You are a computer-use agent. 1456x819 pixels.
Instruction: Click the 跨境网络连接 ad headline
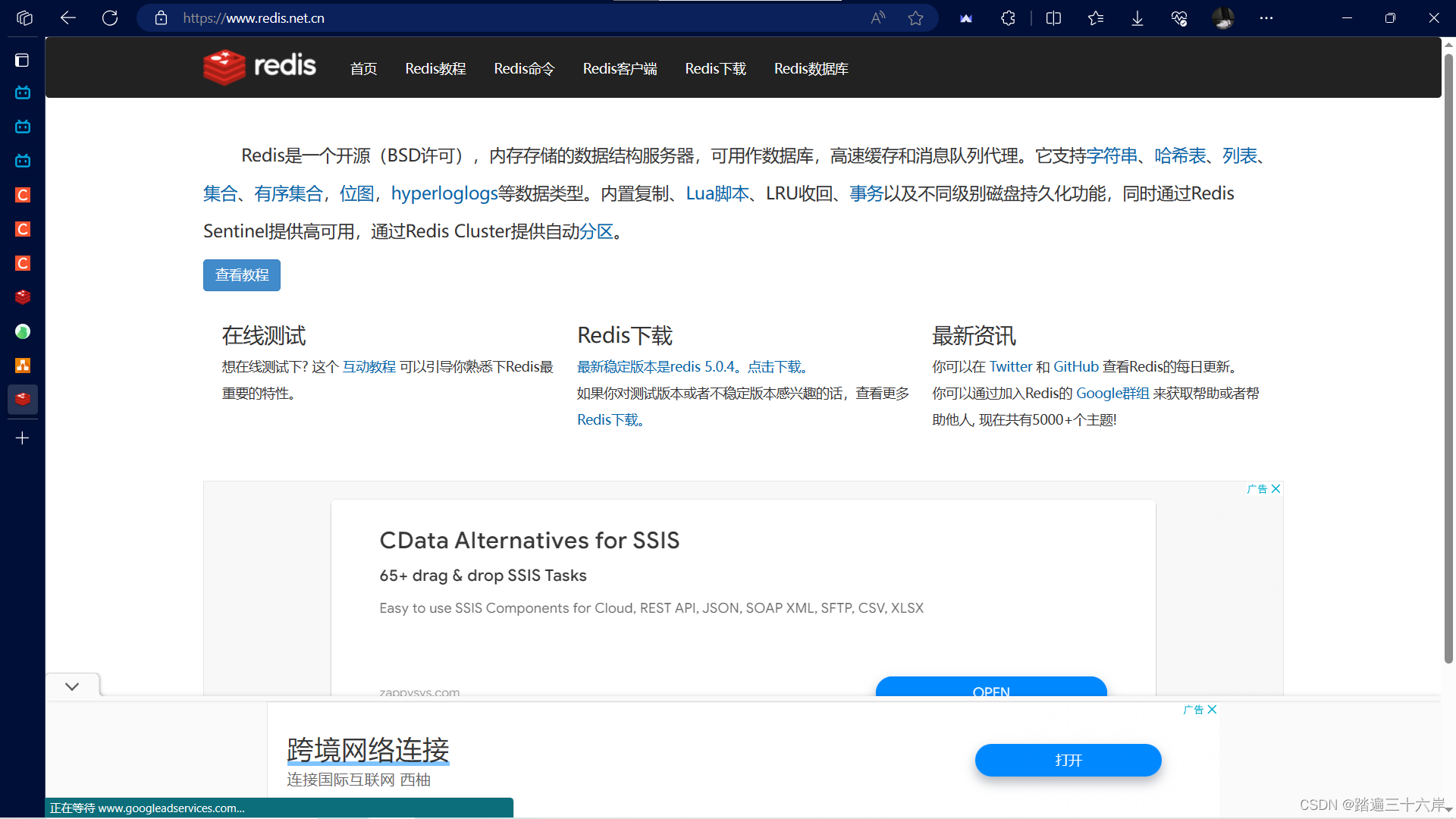(x=368, y=750)
